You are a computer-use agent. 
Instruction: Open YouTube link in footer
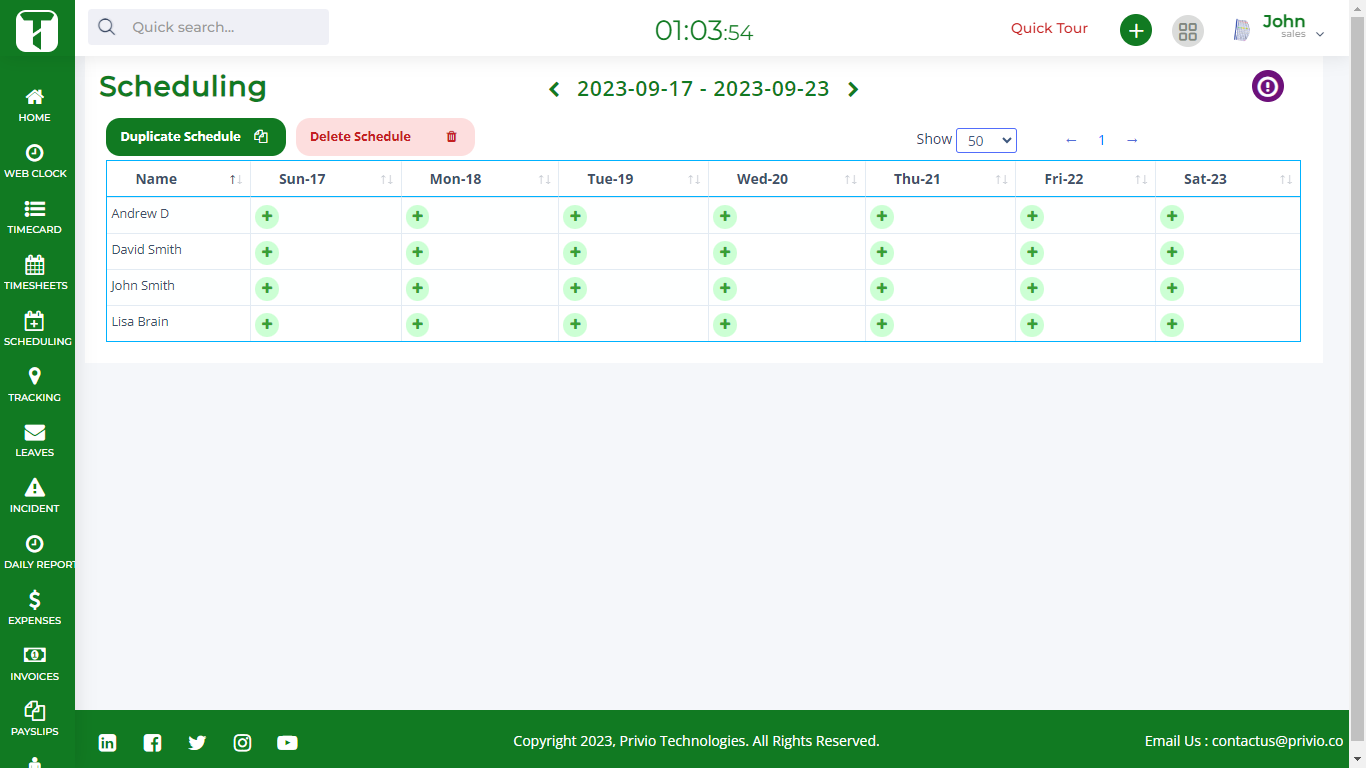click(287, 742)
